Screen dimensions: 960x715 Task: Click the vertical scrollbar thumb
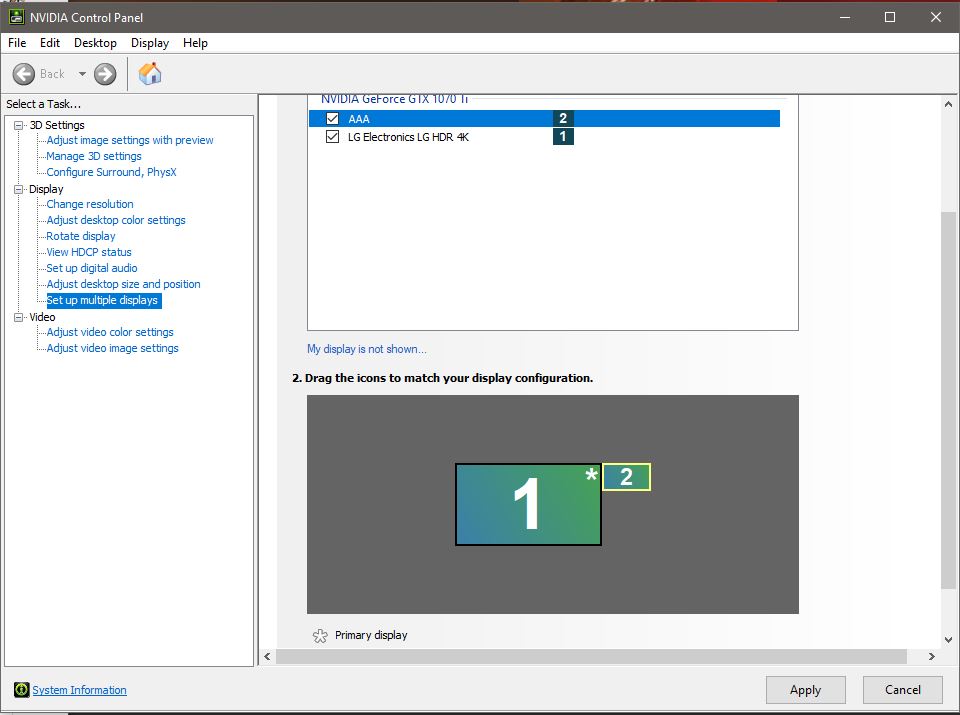[948, 400]
